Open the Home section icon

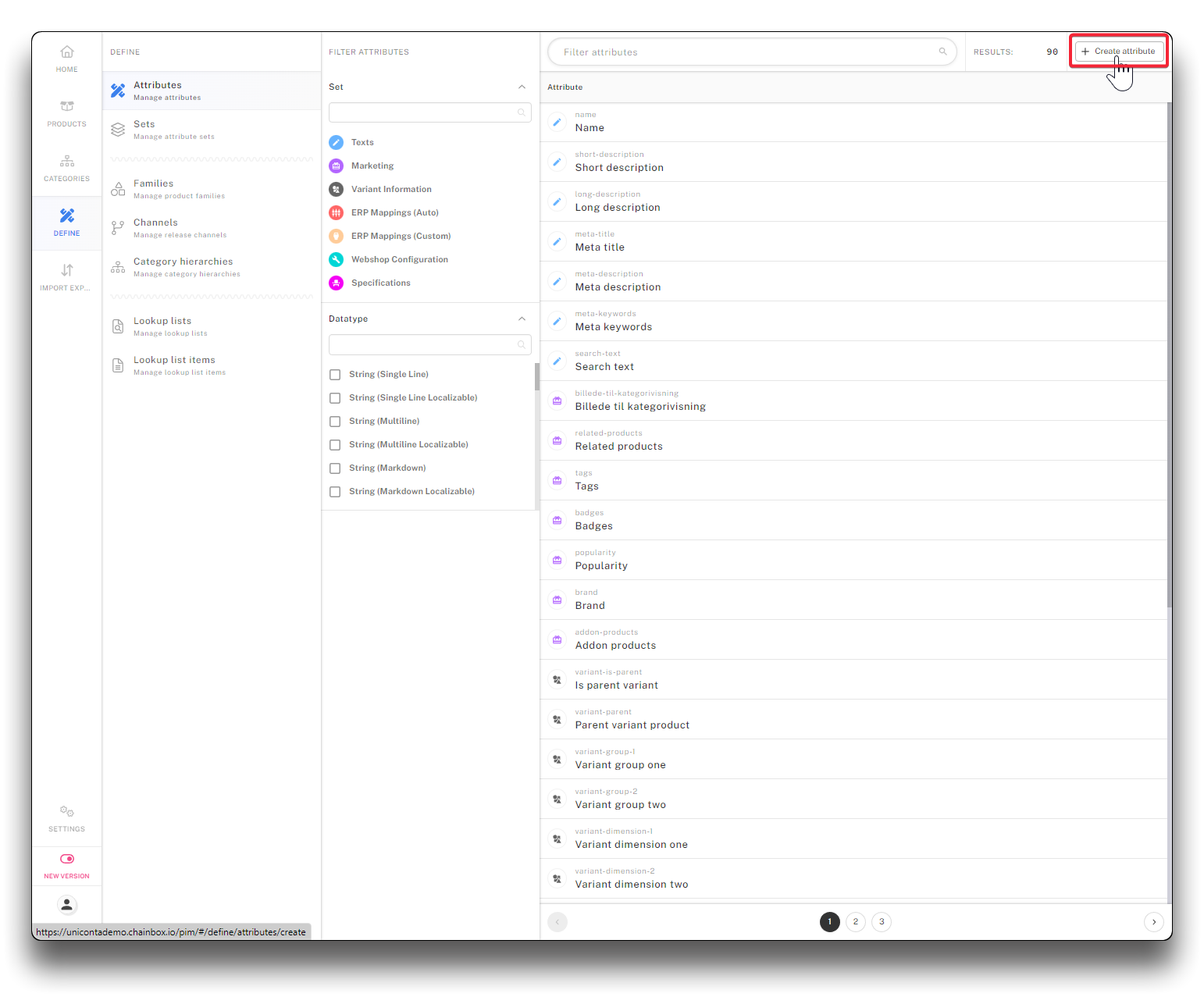point(67,52)
